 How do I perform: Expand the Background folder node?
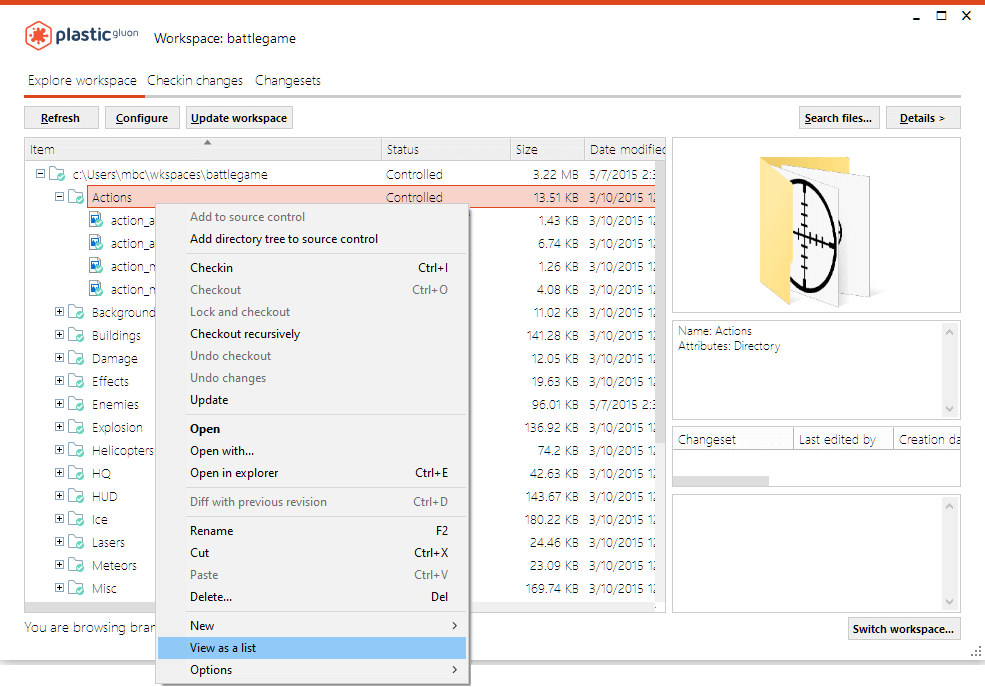59,311
